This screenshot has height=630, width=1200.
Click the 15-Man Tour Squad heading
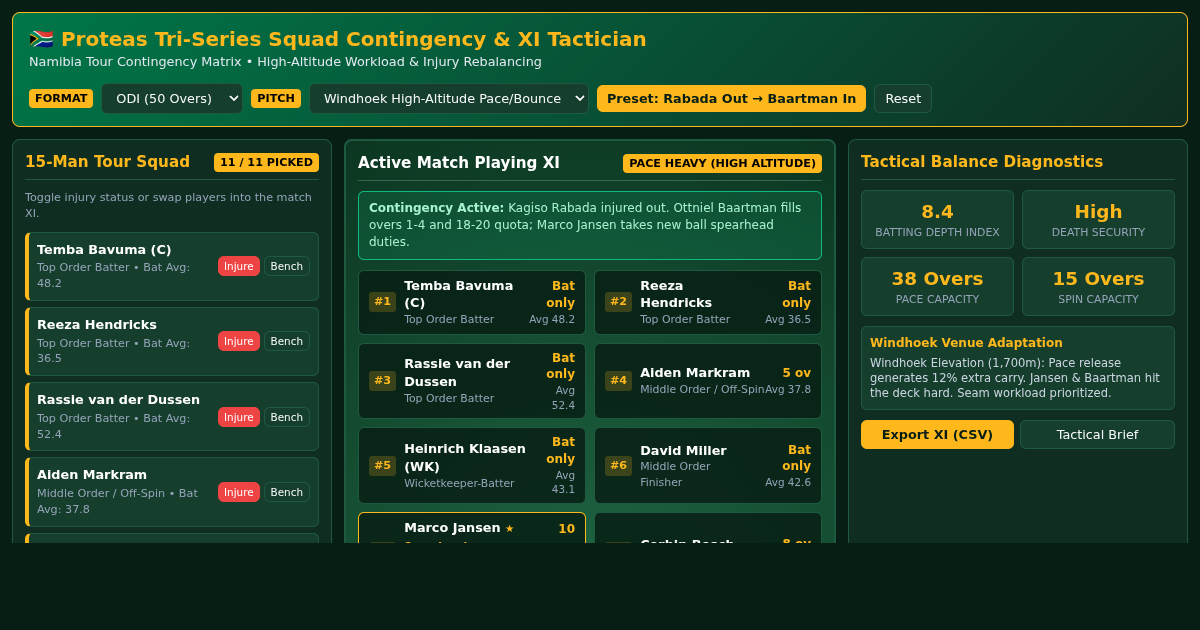coord(107,162)
